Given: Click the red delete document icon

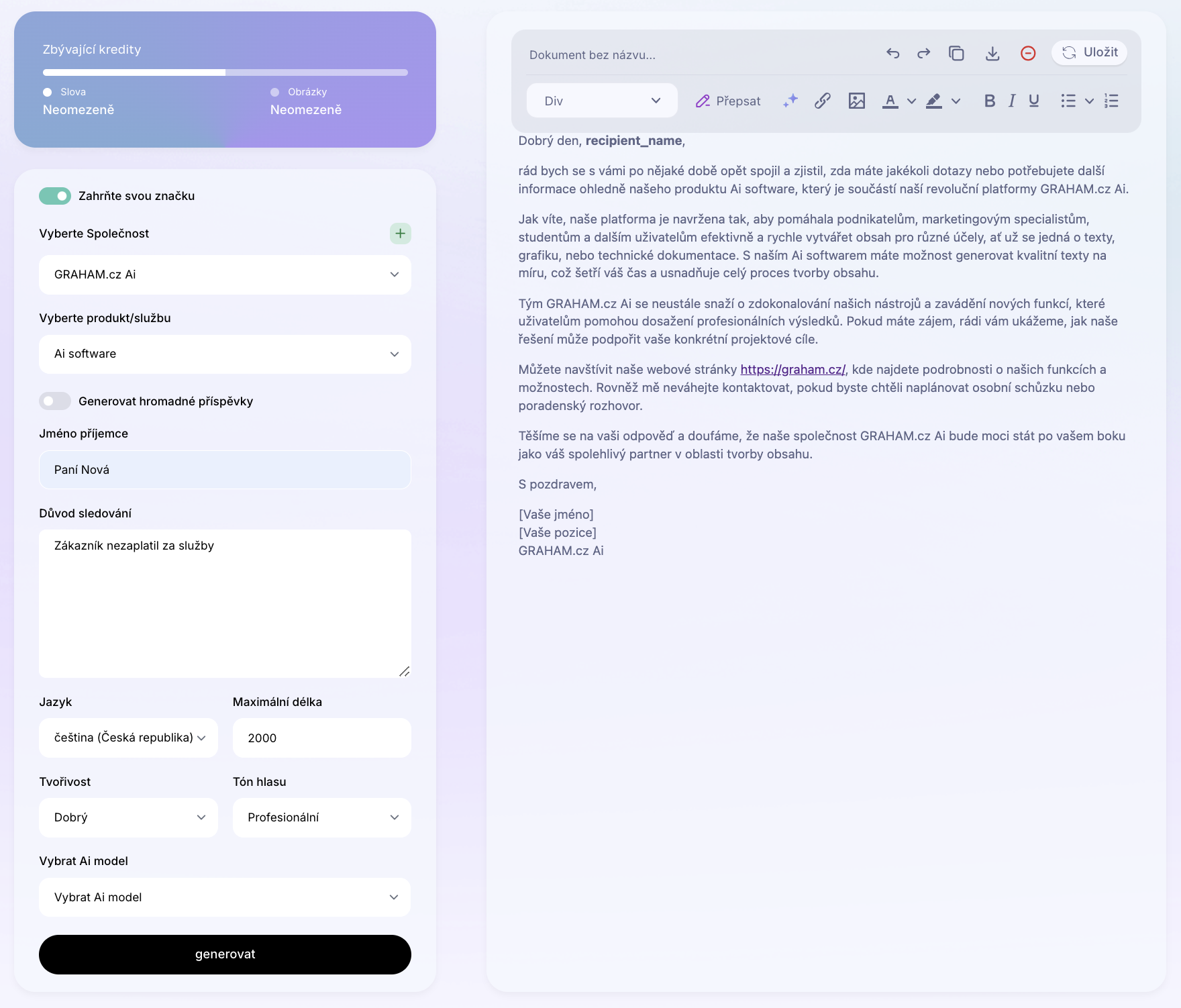Looking at the screenshot, I should (x=1028, y=53).
